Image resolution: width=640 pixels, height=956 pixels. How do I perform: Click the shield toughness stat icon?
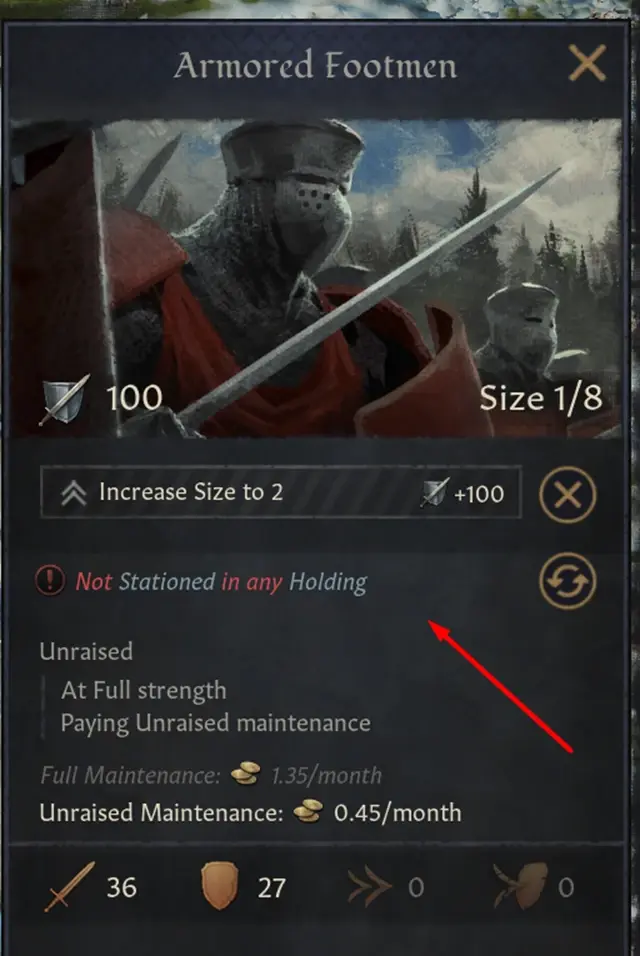pyautogui.click(x=219, y=886)
